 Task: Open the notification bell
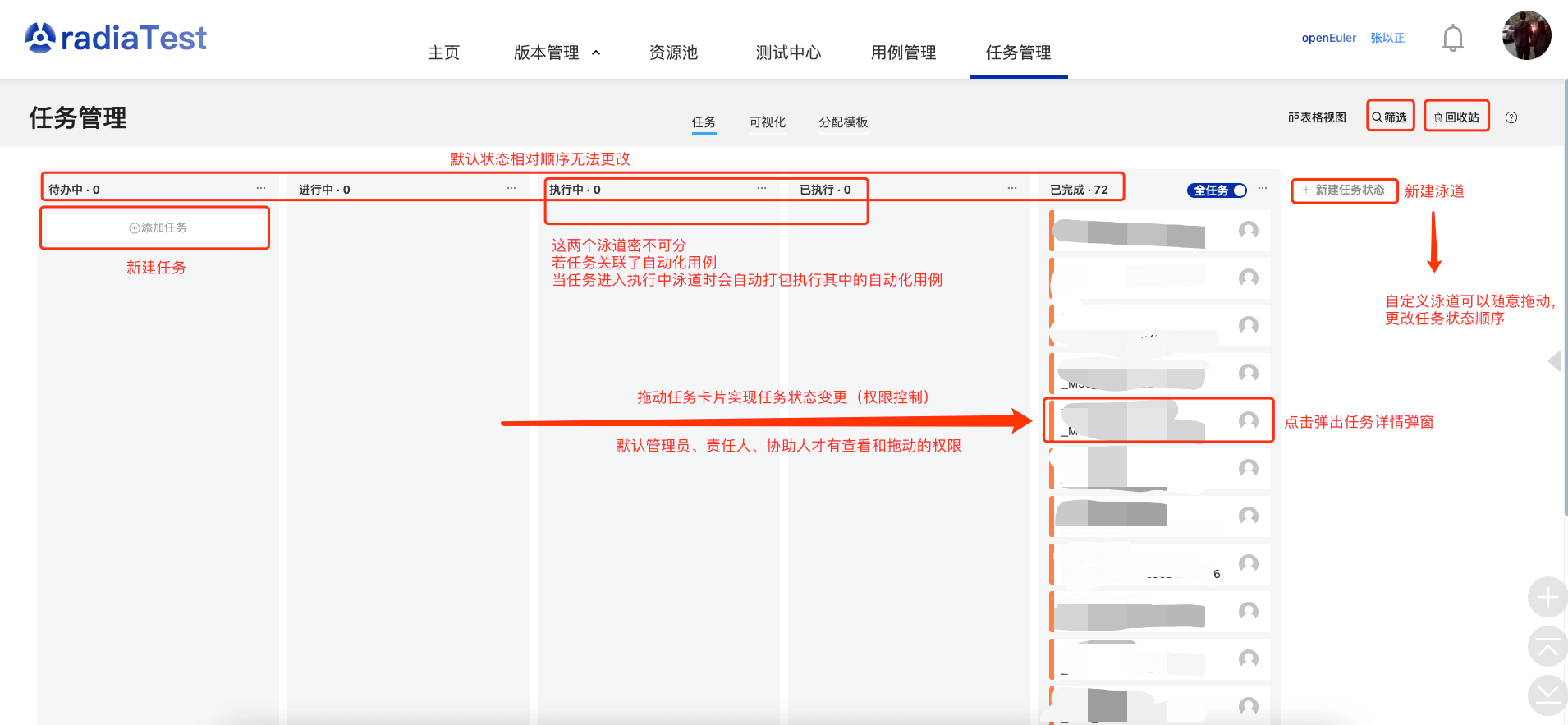click(1452, 39)
